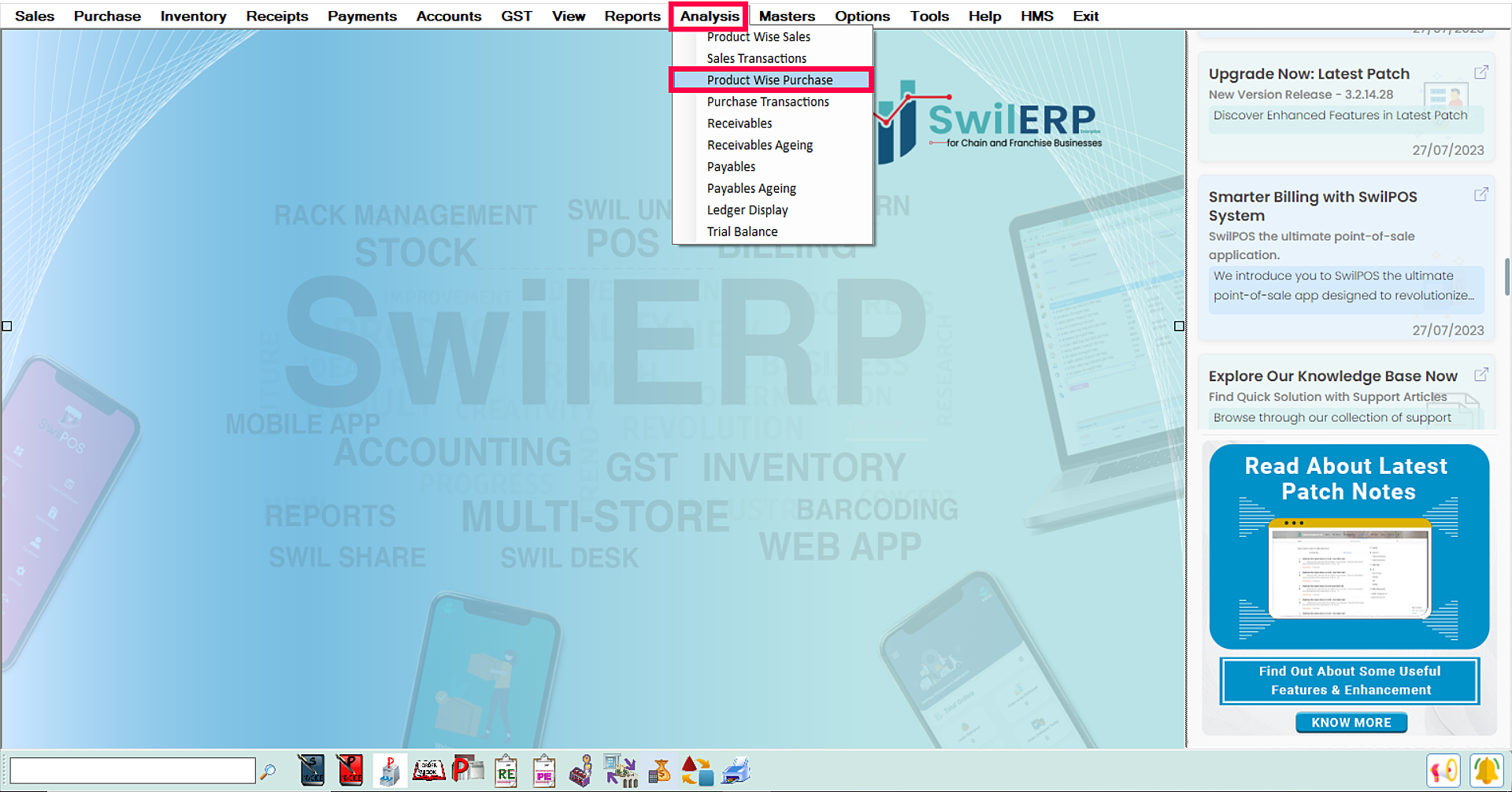Open Explore Our Knowledge Base Now headline
This screenshot has width=1512, height=792.
click(1333, 376)
